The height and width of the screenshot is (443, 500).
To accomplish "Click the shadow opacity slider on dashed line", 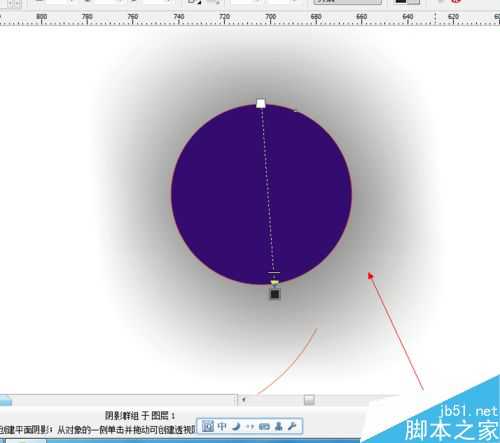I will [x=274, y=273].
